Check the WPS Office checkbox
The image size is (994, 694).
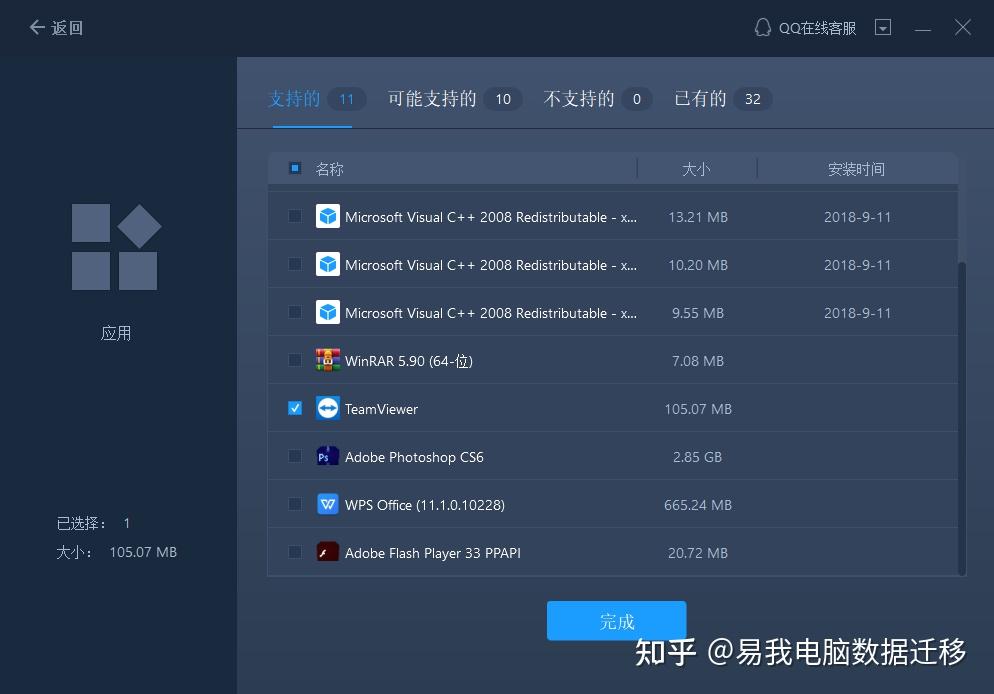[295, 504]
